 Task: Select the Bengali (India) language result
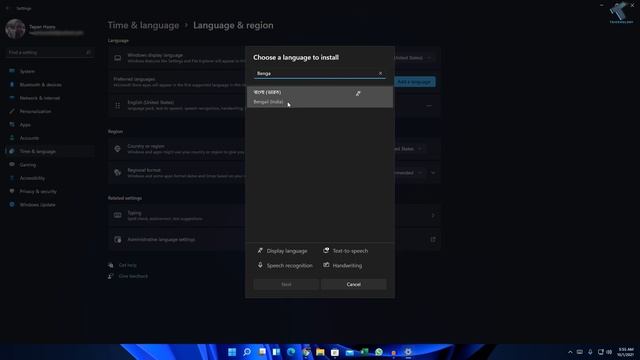[x=320, y=97]
